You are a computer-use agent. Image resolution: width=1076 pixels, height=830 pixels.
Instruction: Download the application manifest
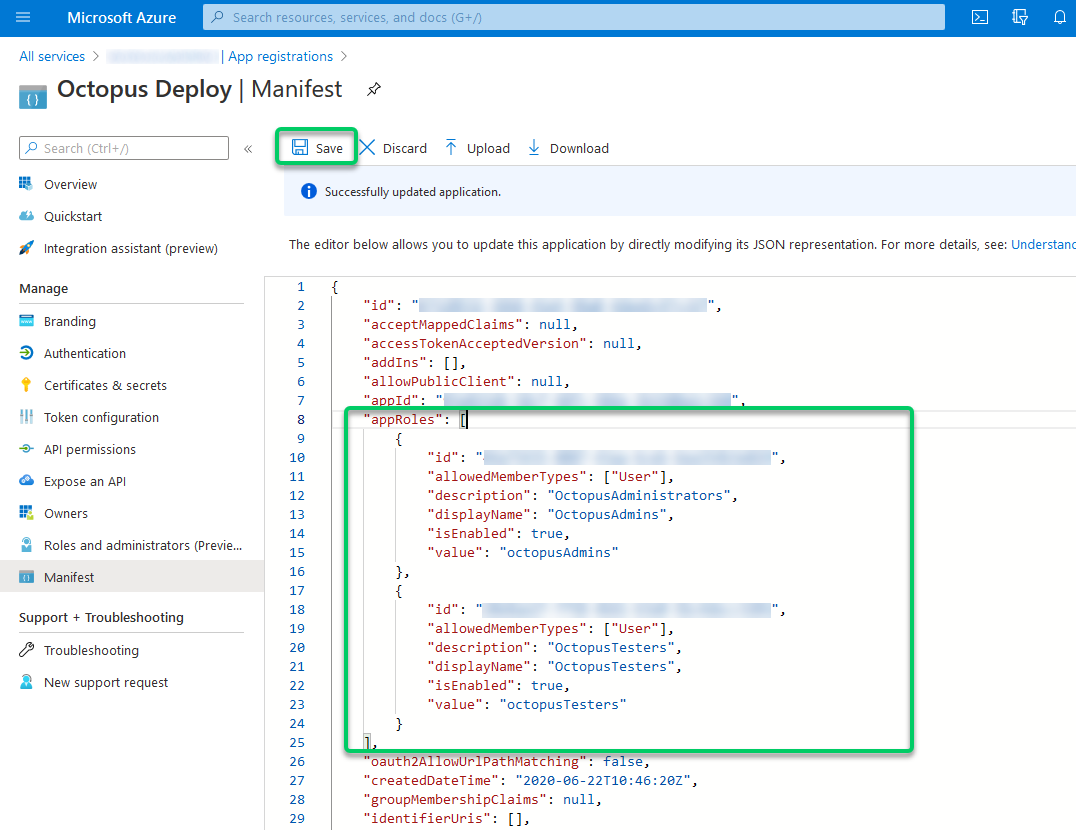click(x=567, y=147)
